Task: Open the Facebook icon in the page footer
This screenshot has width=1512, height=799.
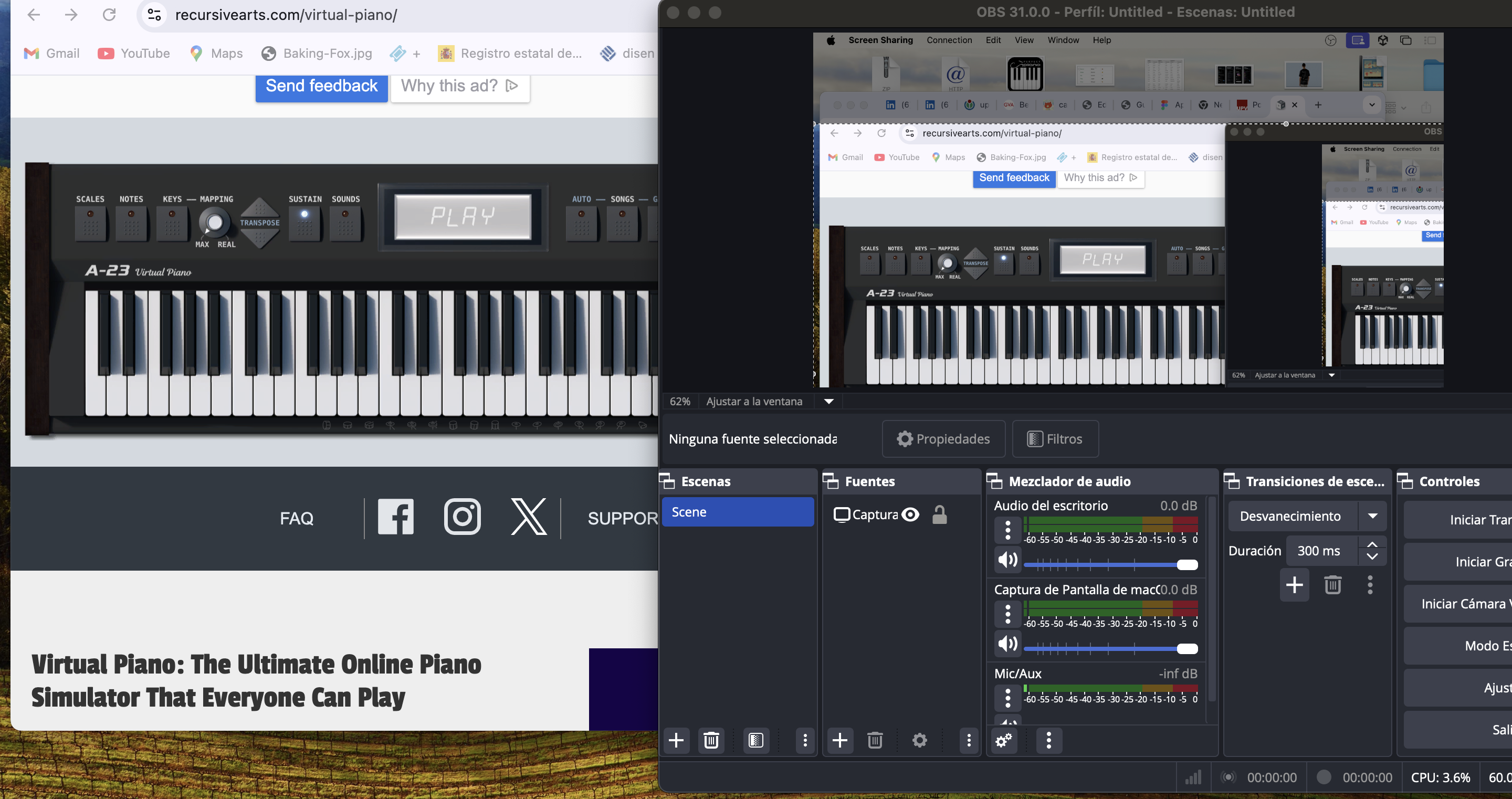Action: pyautogui.click(x=396, y=517)
